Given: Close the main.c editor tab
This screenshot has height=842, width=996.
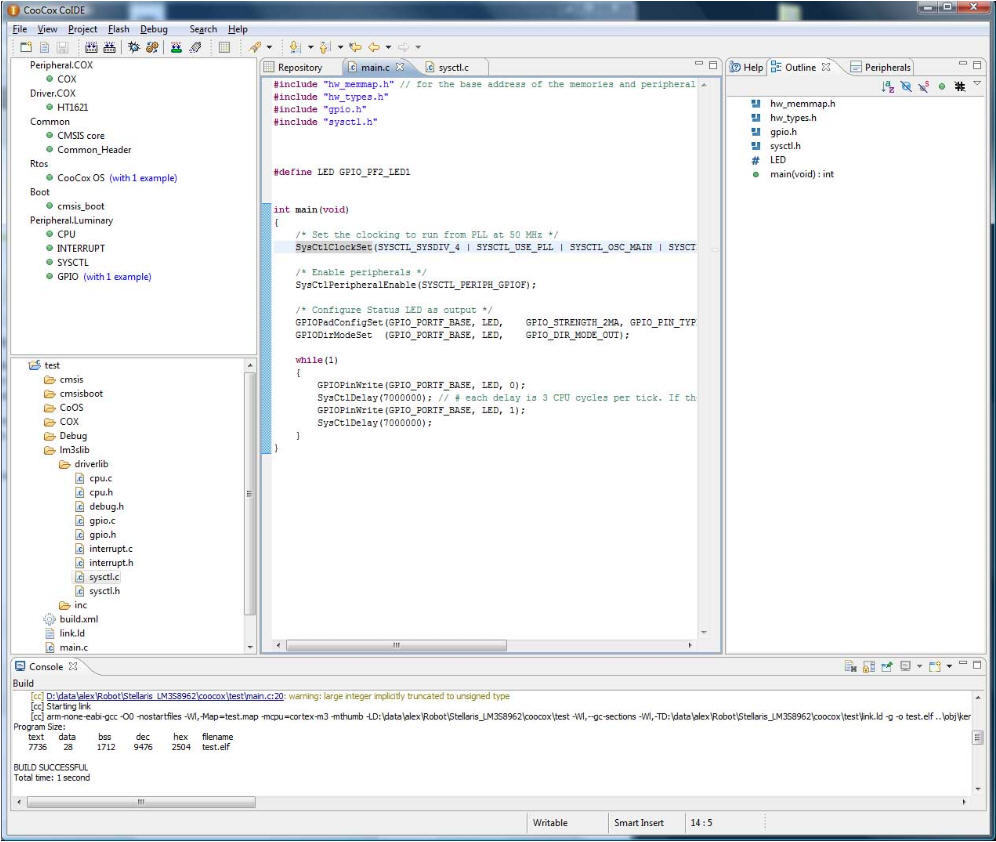Looking at the screenshot, I should pos(400,67).
